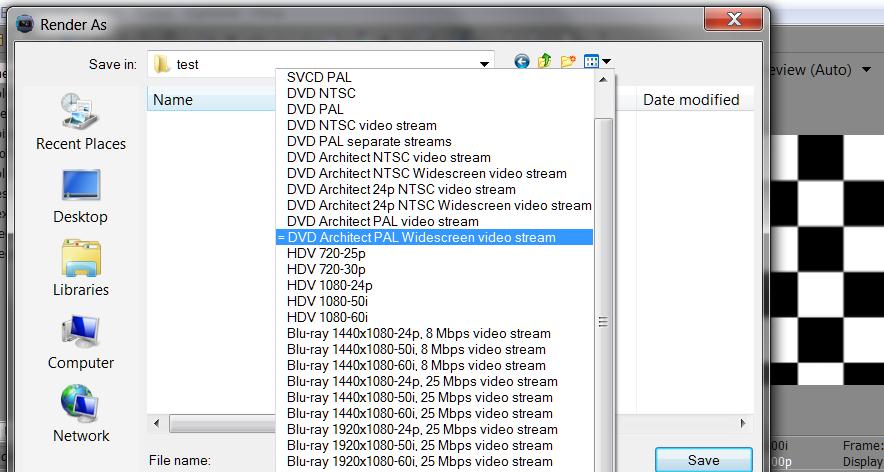The width and height of the screenshot is (884, 472).
Task: Sort files by Date modified column
Action: 695,100
